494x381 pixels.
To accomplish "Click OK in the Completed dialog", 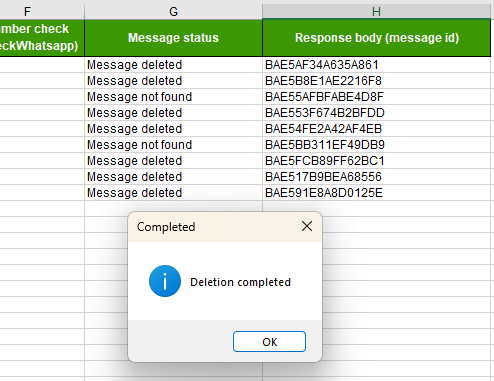I will pyautogui.click(x=269, y=342).
